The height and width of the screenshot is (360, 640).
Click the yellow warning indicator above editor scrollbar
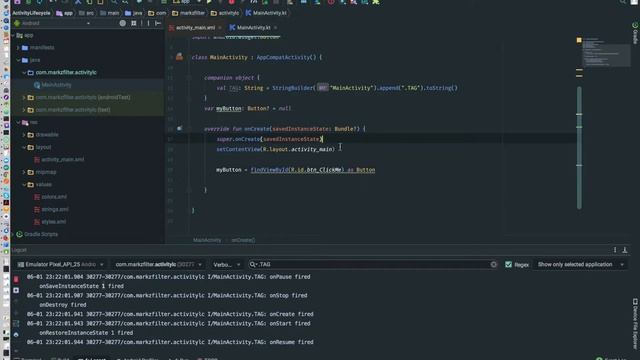[579, 40]
